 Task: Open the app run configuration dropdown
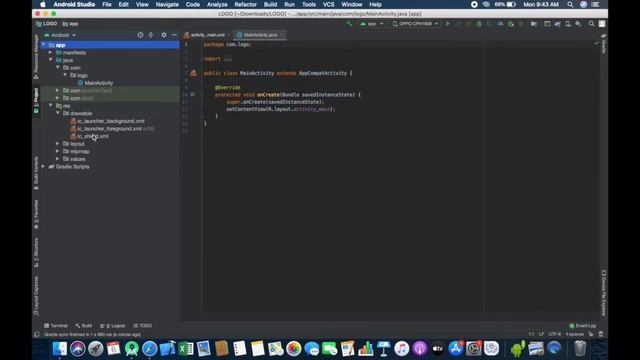372,24
